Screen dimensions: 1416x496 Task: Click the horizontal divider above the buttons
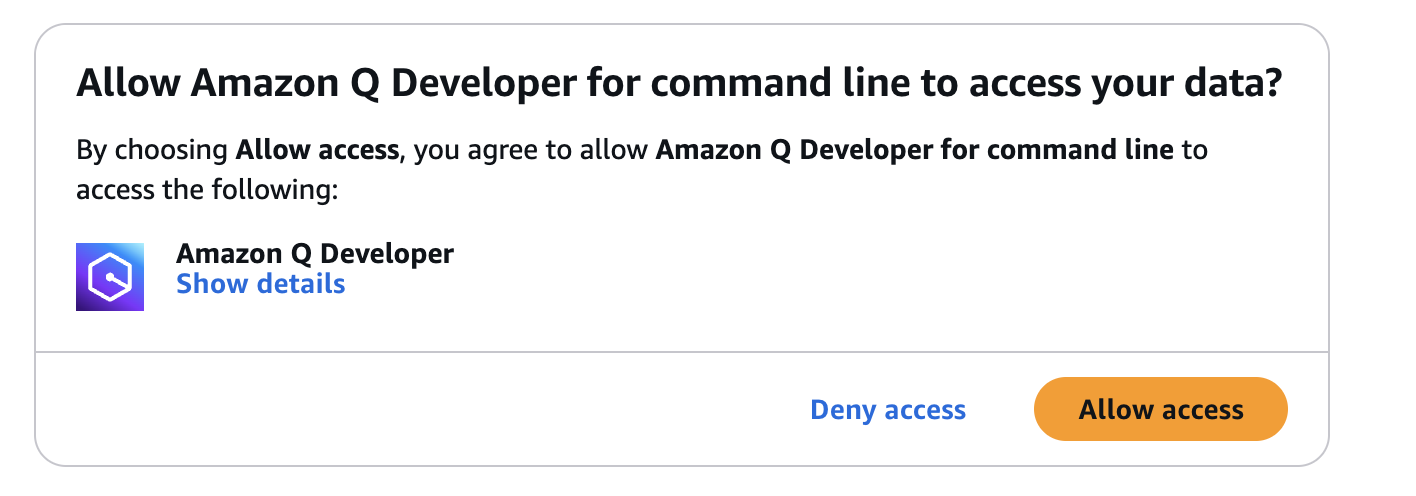click(682, 352)
